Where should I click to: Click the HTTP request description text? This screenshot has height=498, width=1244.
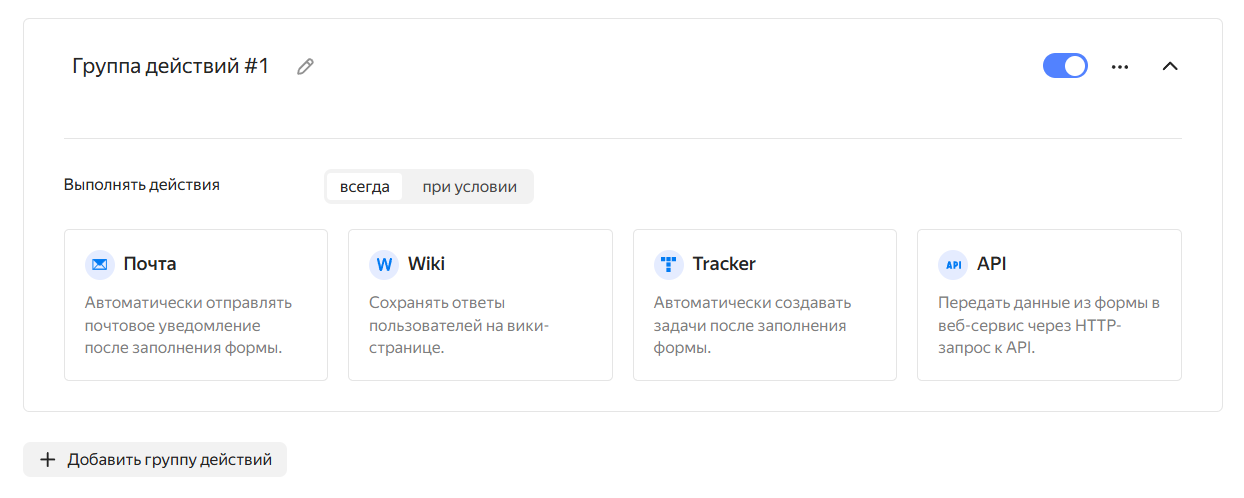(1048, 325)
